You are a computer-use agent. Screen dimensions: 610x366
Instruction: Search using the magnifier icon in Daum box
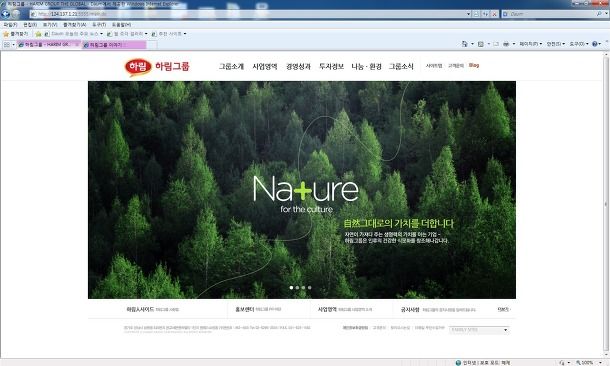(599, 14)
